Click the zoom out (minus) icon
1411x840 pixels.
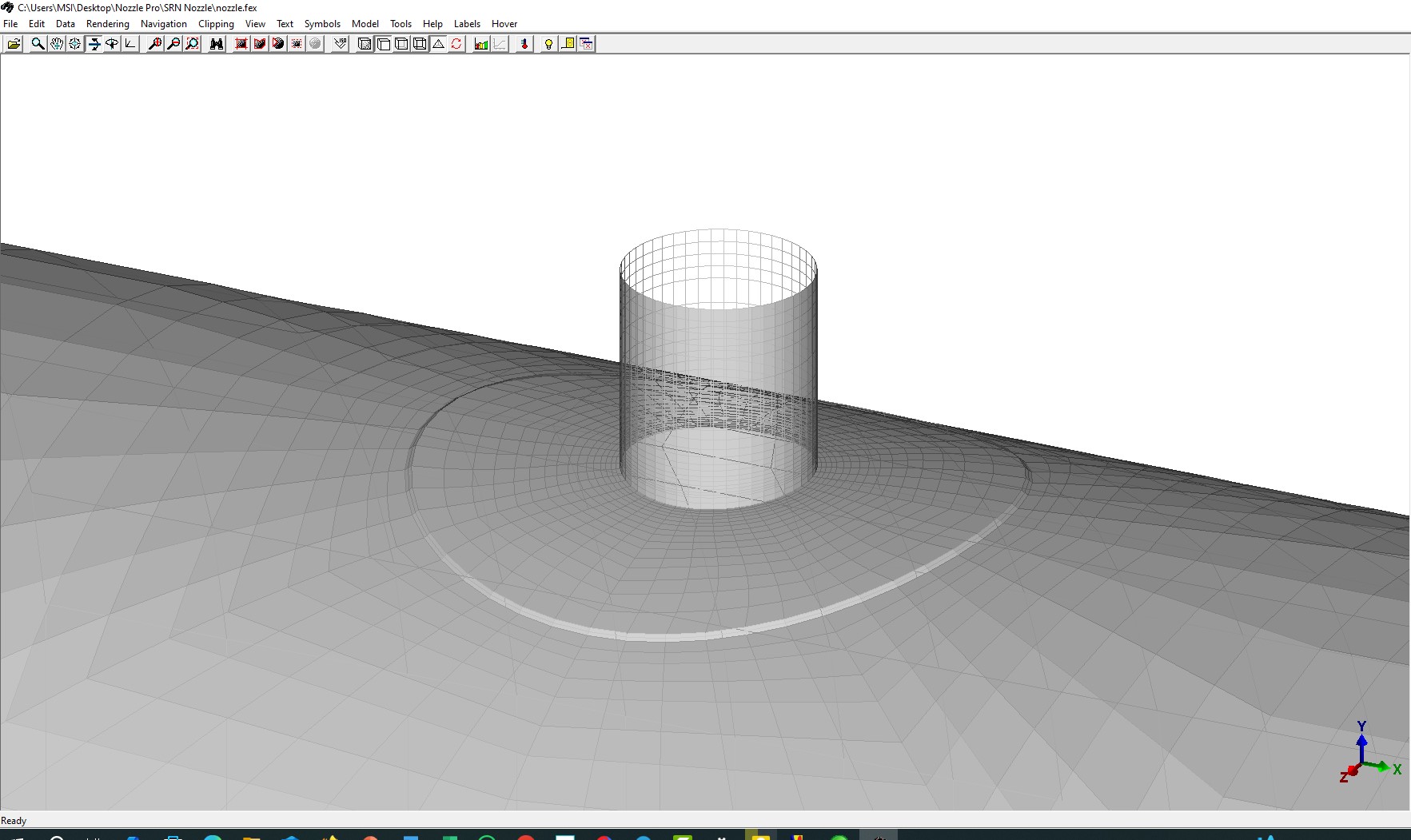173,44
